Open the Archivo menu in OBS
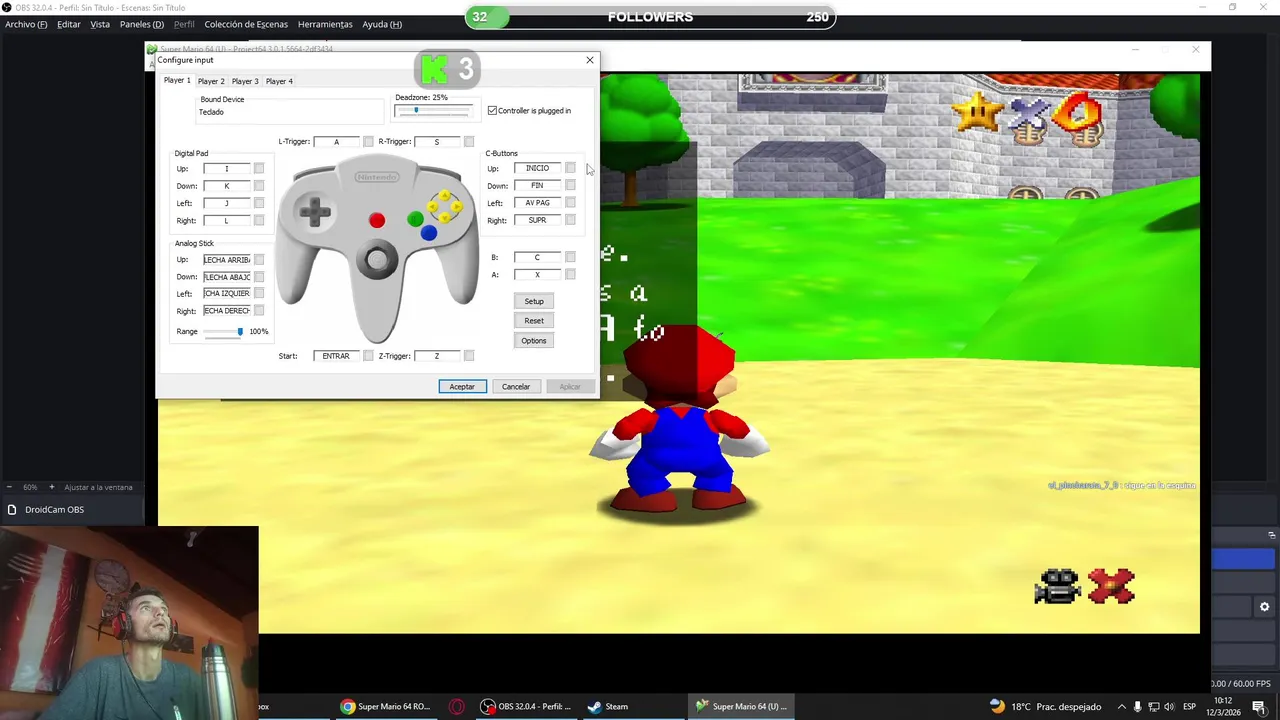The width and height of the screenshot is (1280, 720). coord(26,24)
